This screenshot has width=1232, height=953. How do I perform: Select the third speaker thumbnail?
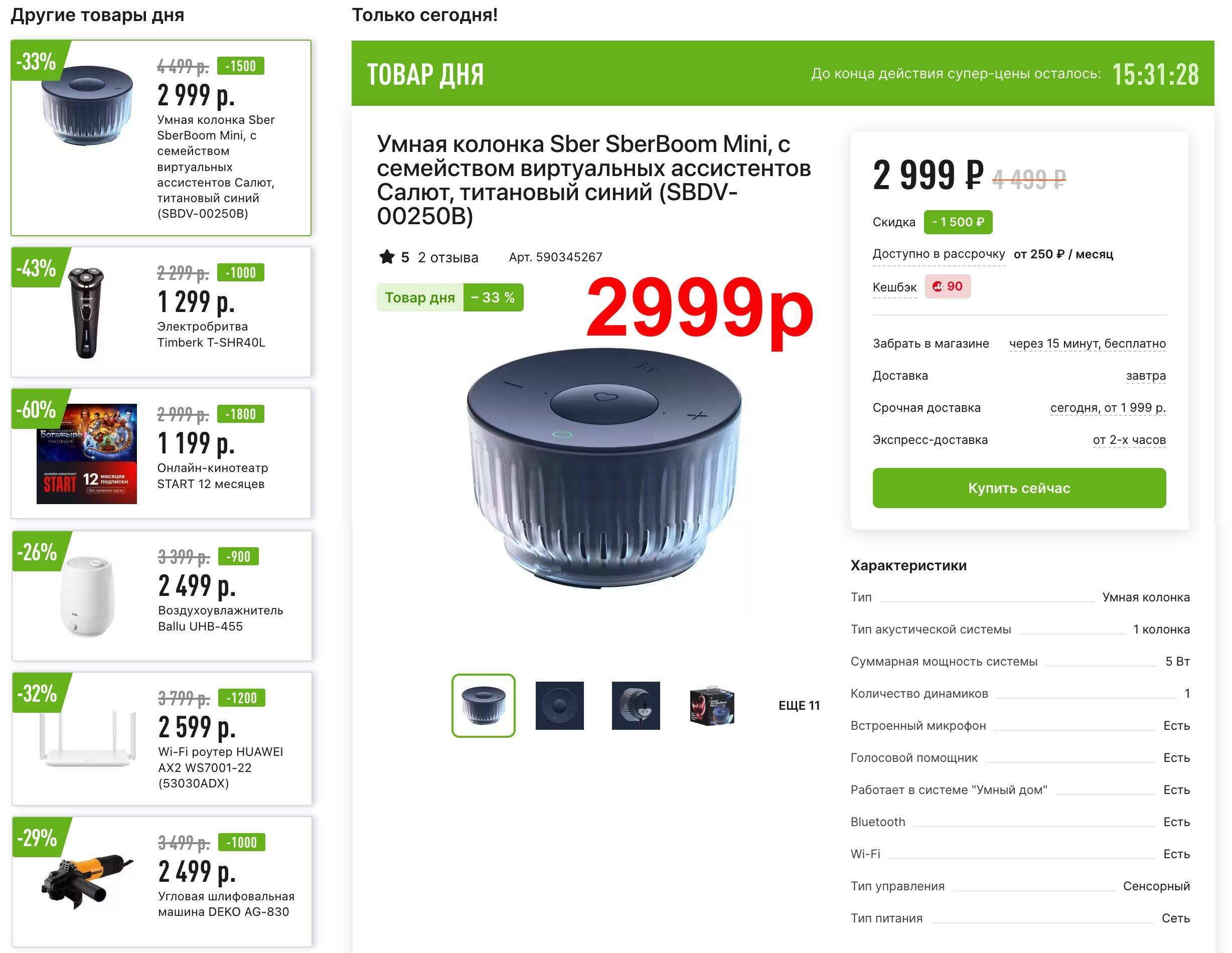pos(636,705)
